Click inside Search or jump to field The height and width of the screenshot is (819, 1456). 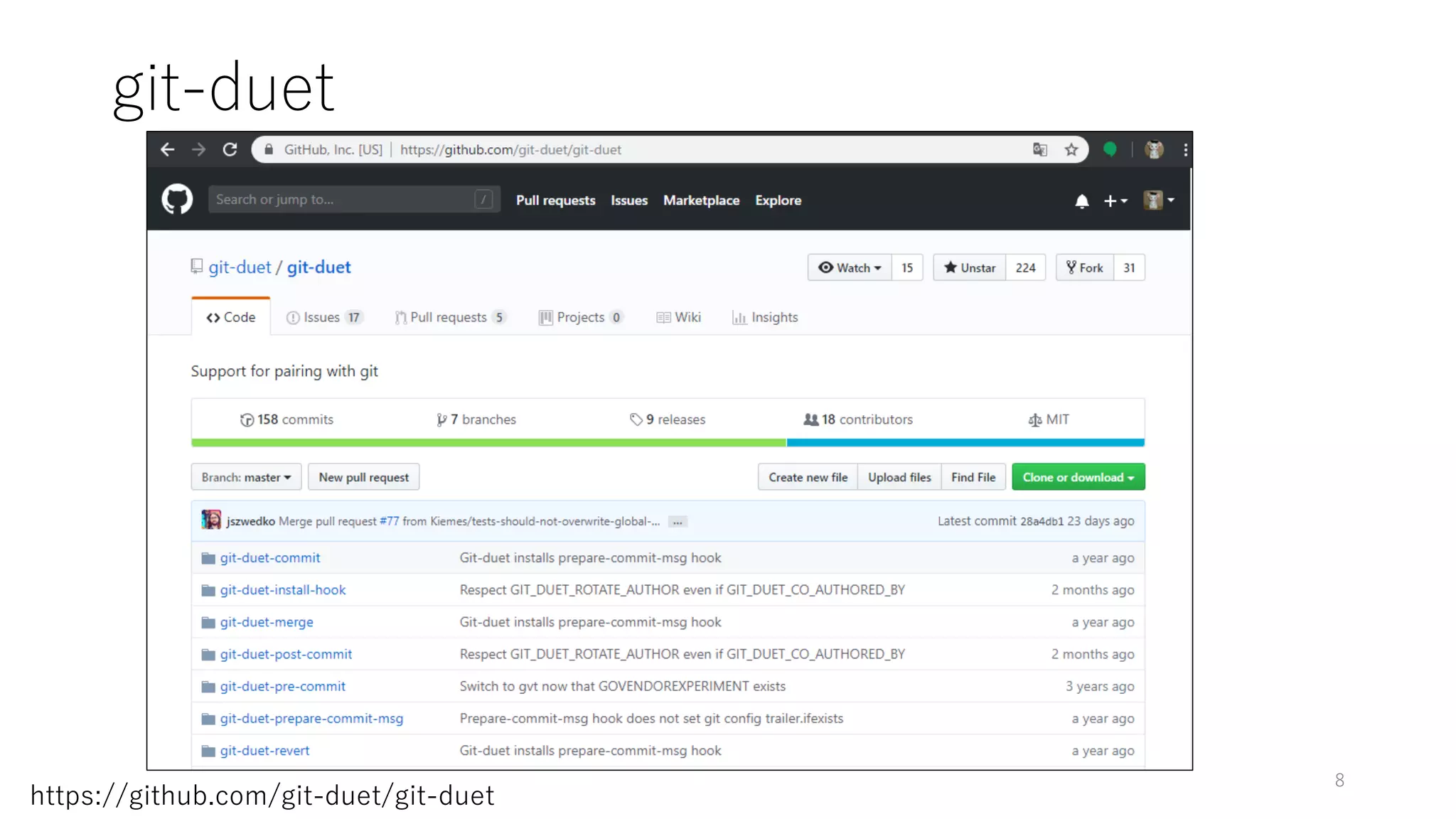[x=354, y=200]
